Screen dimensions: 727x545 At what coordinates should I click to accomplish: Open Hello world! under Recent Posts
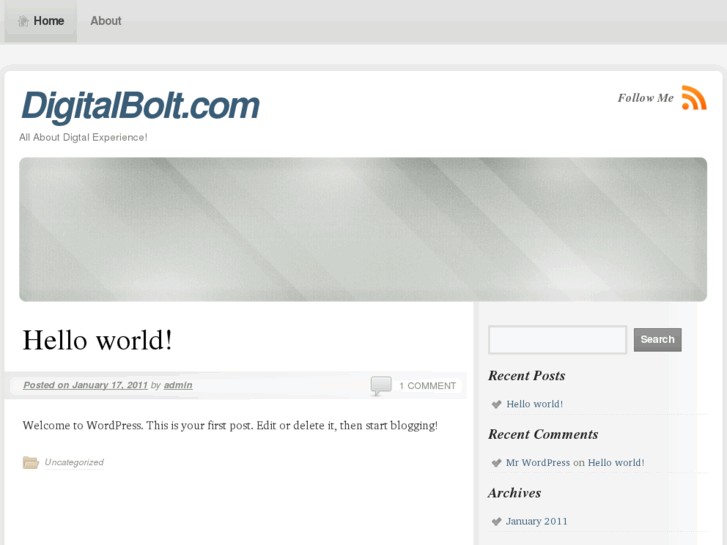click(x=535, y=404)
